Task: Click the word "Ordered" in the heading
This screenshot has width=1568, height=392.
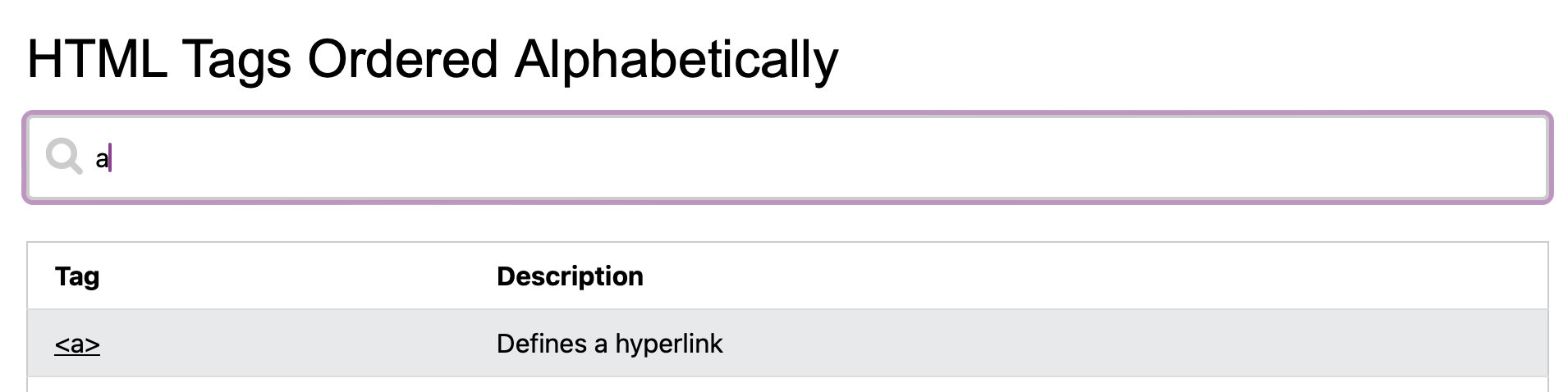Action: [x=402, y=59]
